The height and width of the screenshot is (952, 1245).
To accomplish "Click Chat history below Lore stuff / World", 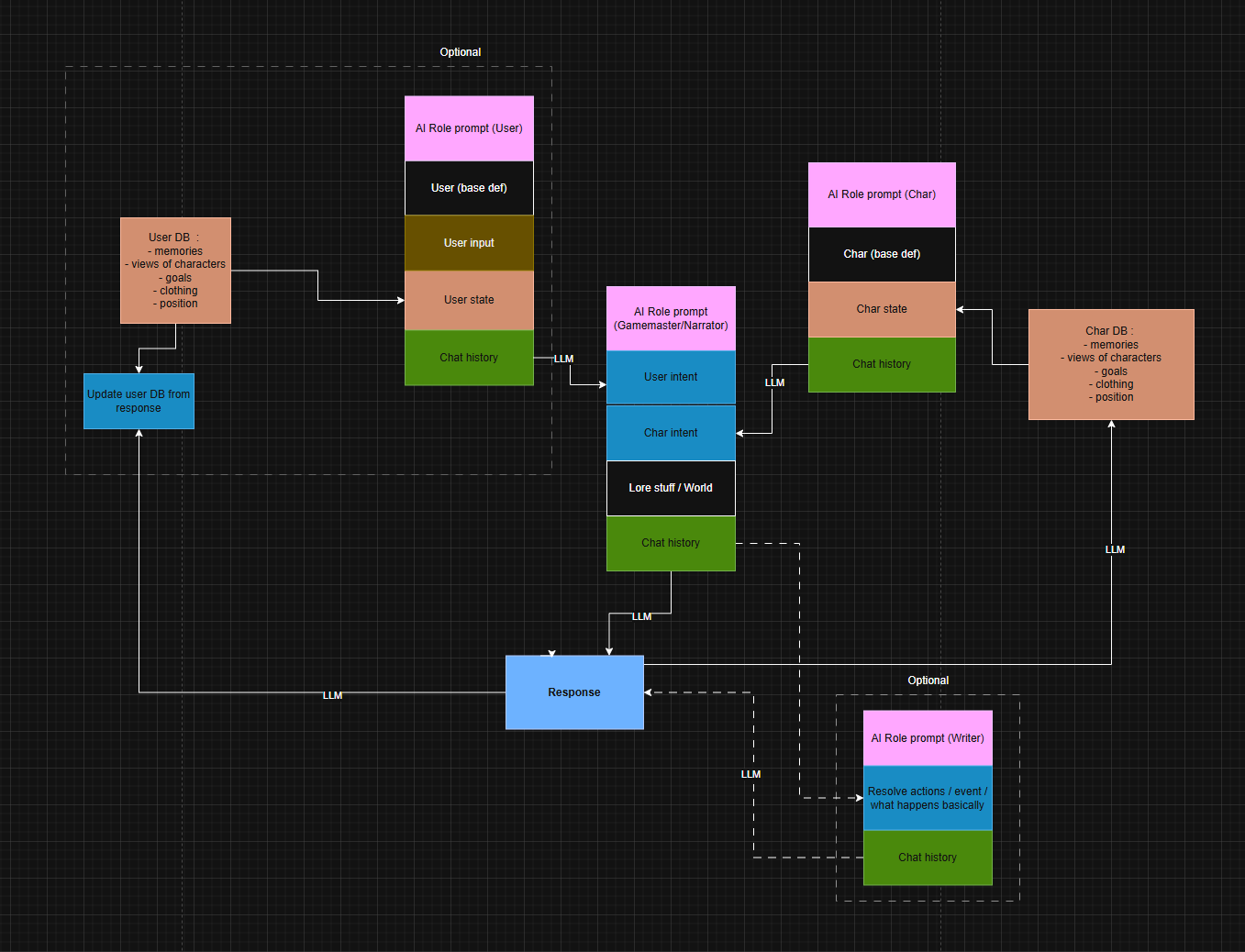I will pos(671,543).
